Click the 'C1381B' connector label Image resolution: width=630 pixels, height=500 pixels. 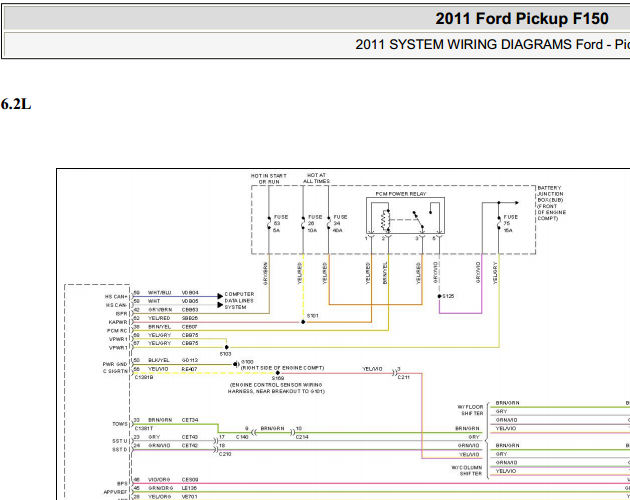click(x=144, y=377)
